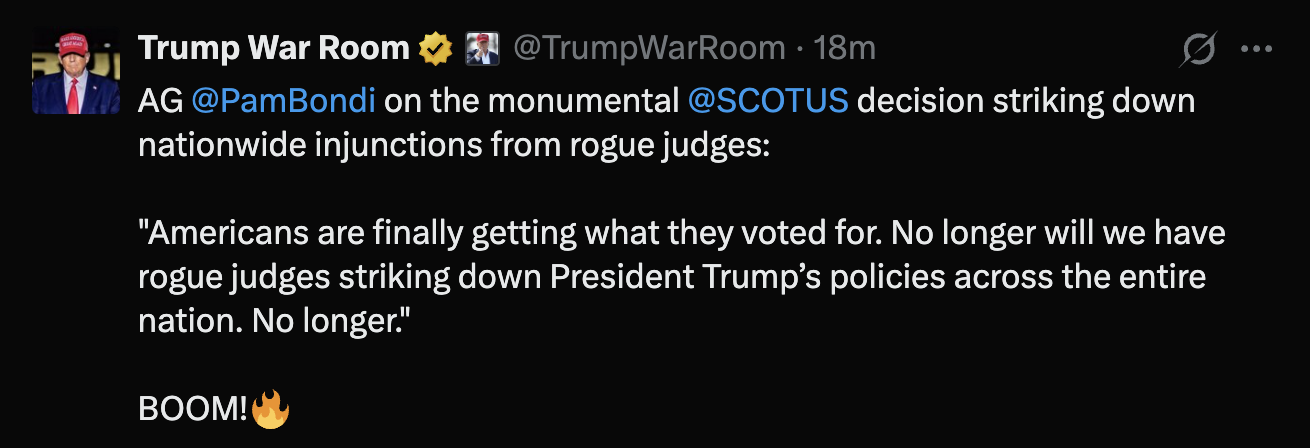This screenshot has height=448, width=1310.
Task: Click the word BOOM! in the post
Action: 193,410
